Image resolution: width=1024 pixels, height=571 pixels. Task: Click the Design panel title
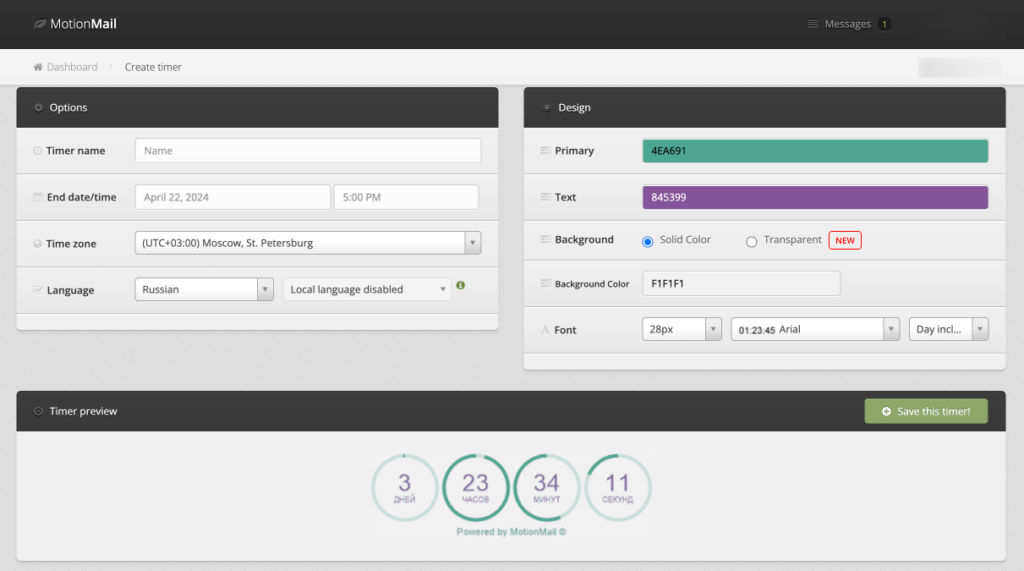[574, 107]
